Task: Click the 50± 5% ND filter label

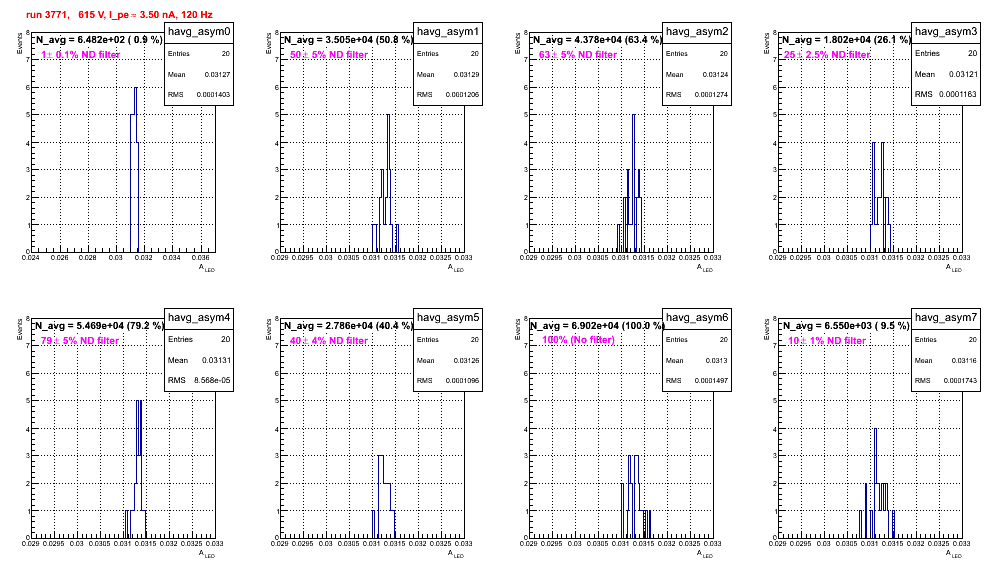Action: (x=329, y=55)
